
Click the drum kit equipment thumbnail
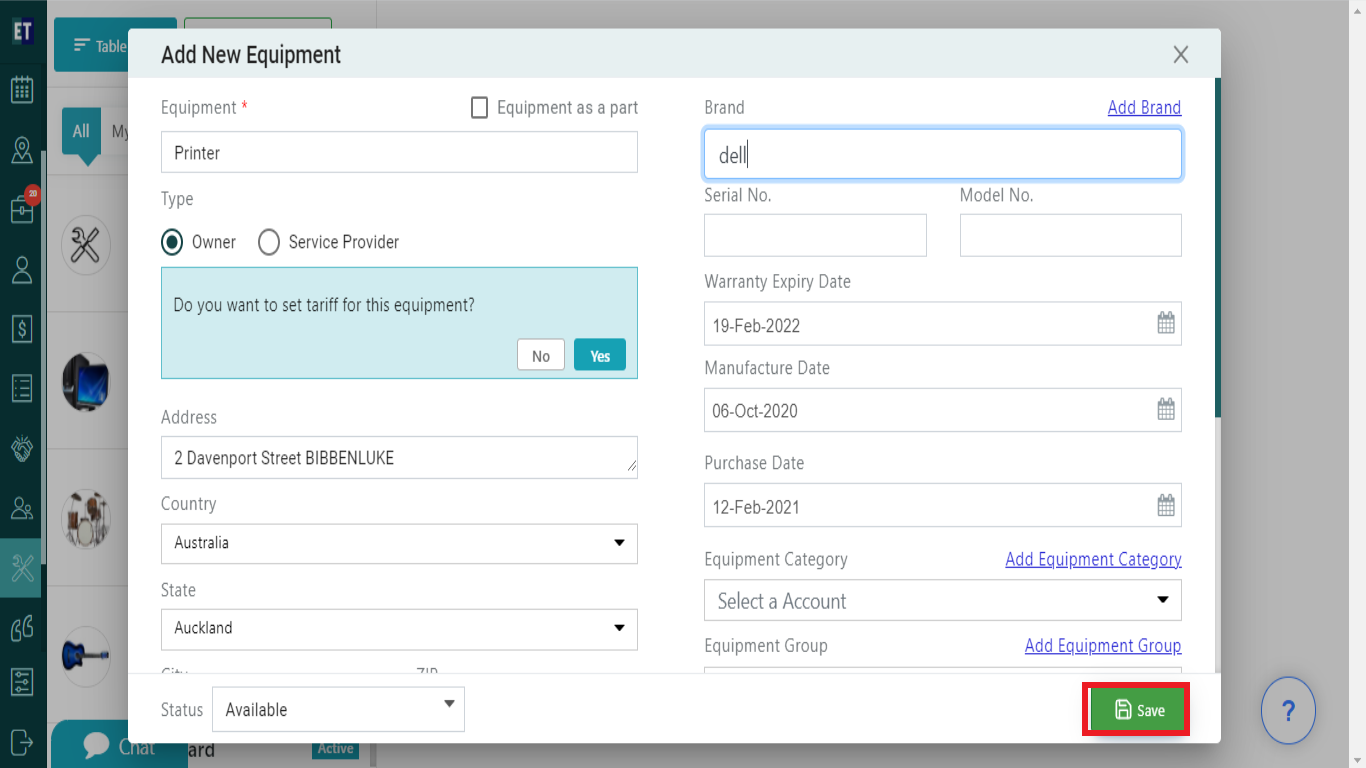(x=86, y=518)
